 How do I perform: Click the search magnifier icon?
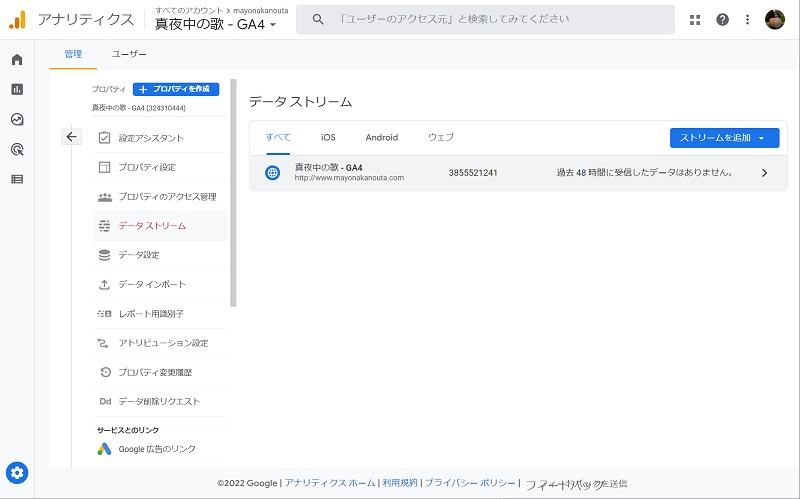point(317,19)
